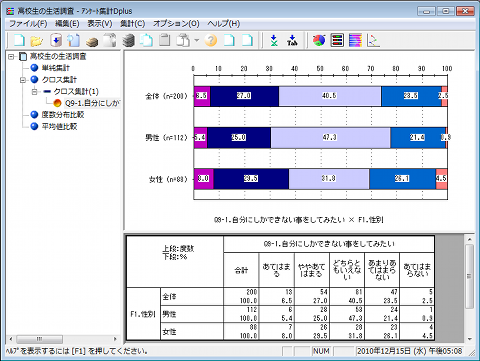This screenshot has width=480, height=361.
Task: Select 単純集計 in the tree
Action: 56,68
